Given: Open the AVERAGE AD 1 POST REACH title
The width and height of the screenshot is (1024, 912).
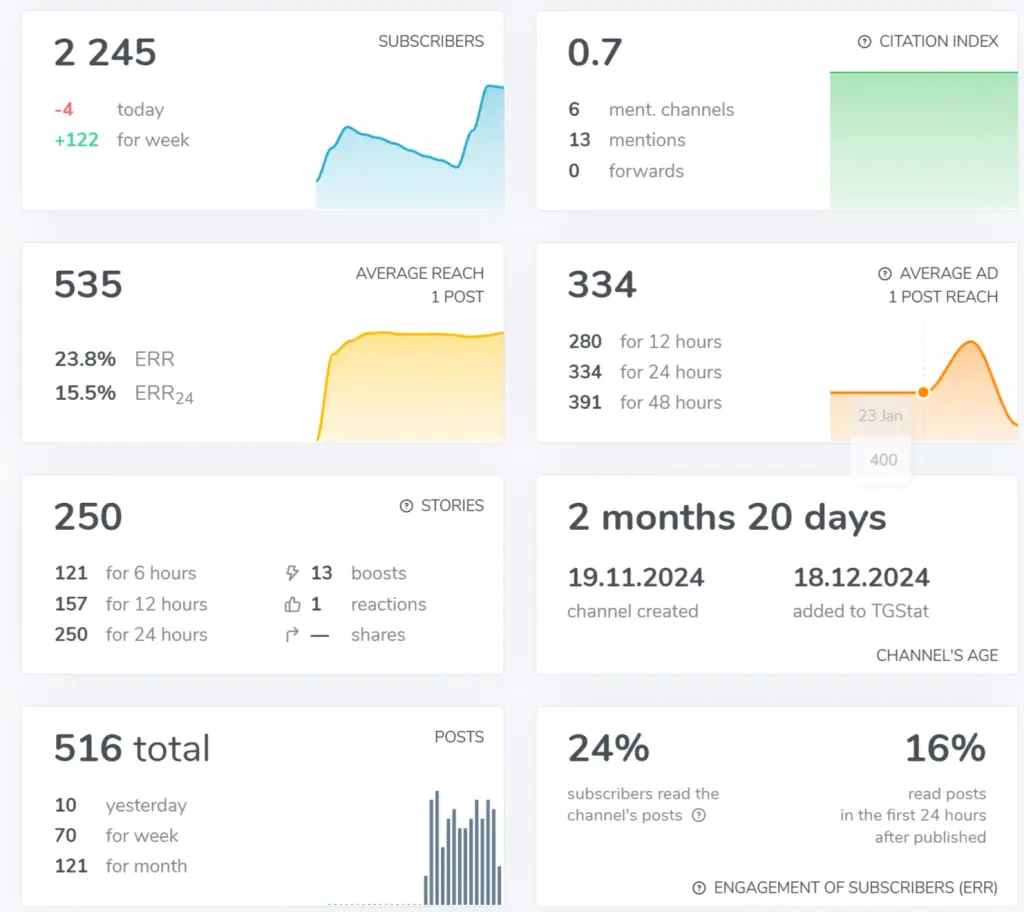Looking at the screenshot, I should (x=943, y=285).
